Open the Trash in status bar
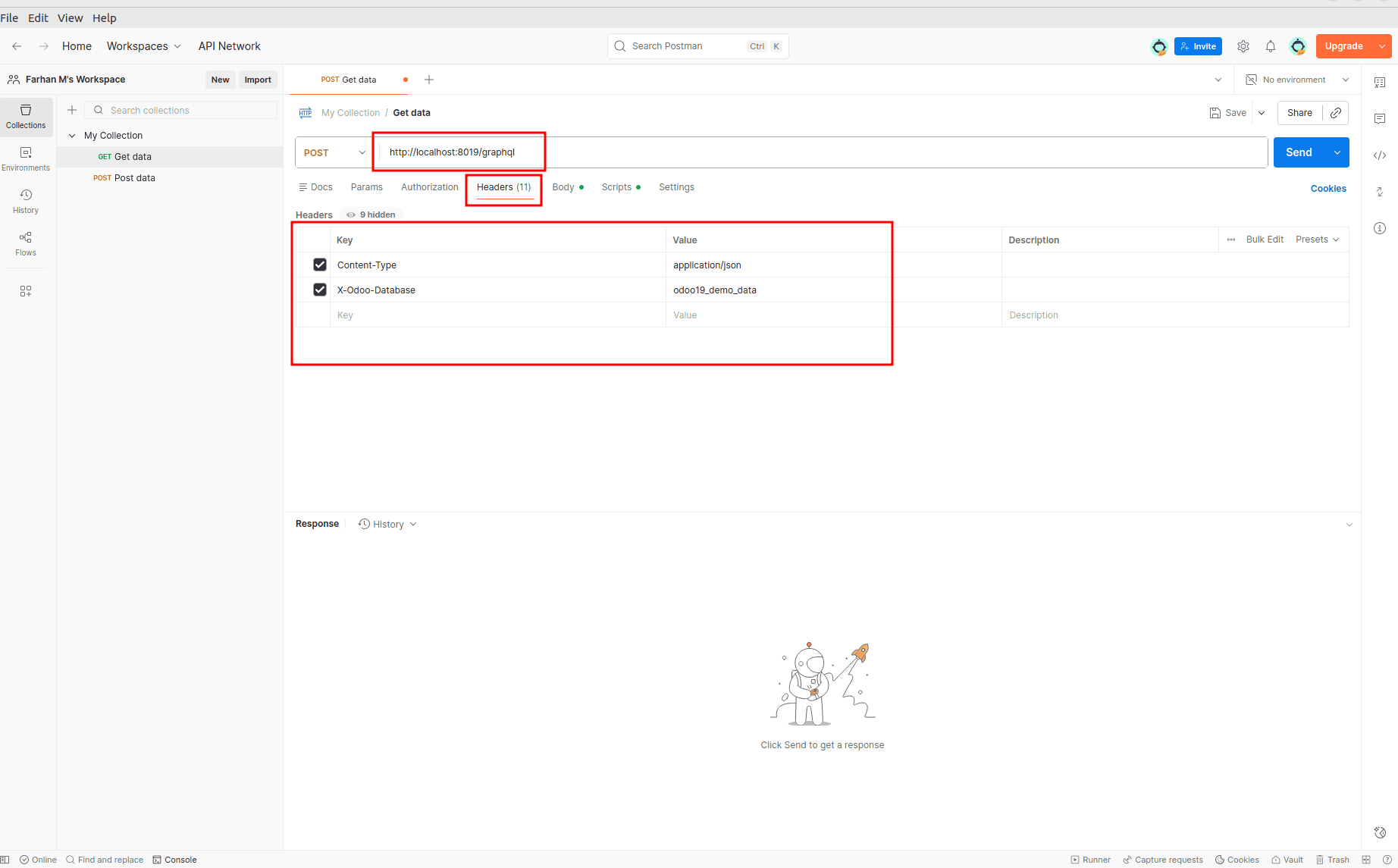The height and width of the screenshot is (868, 1398). 1333,860
